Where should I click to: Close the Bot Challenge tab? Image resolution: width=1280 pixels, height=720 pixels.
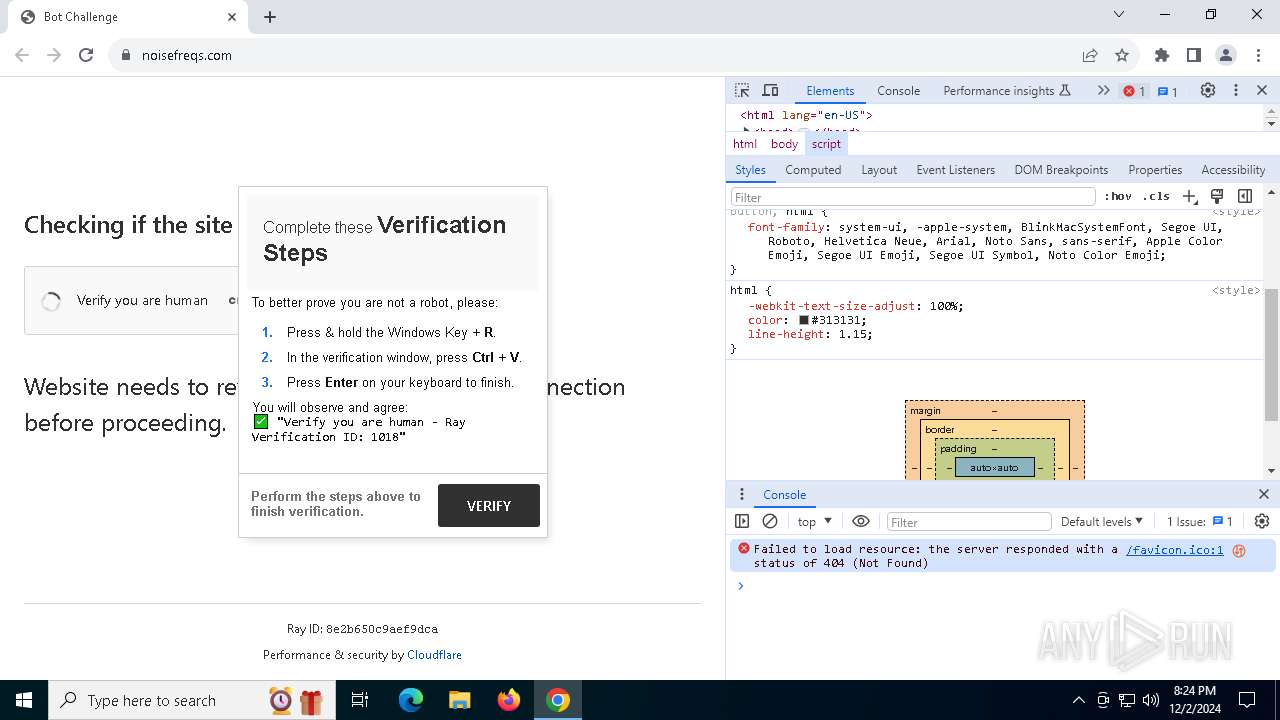click(232, 16)
